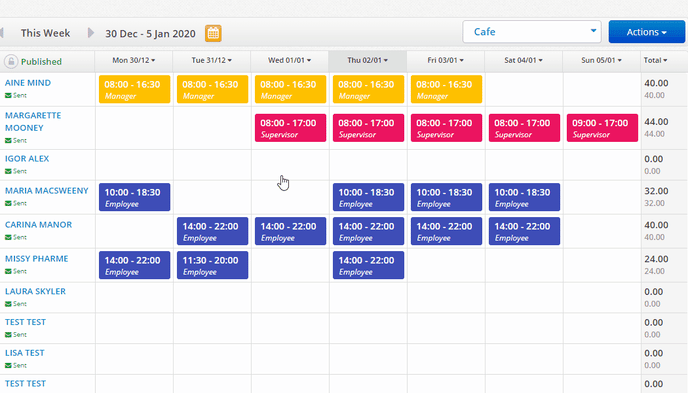The height and width of the screenshot is (393, 688).
Task: Select Missy Pharme Monday 14:00 shift
Action: pyautogui.click(x=134, y=265)
